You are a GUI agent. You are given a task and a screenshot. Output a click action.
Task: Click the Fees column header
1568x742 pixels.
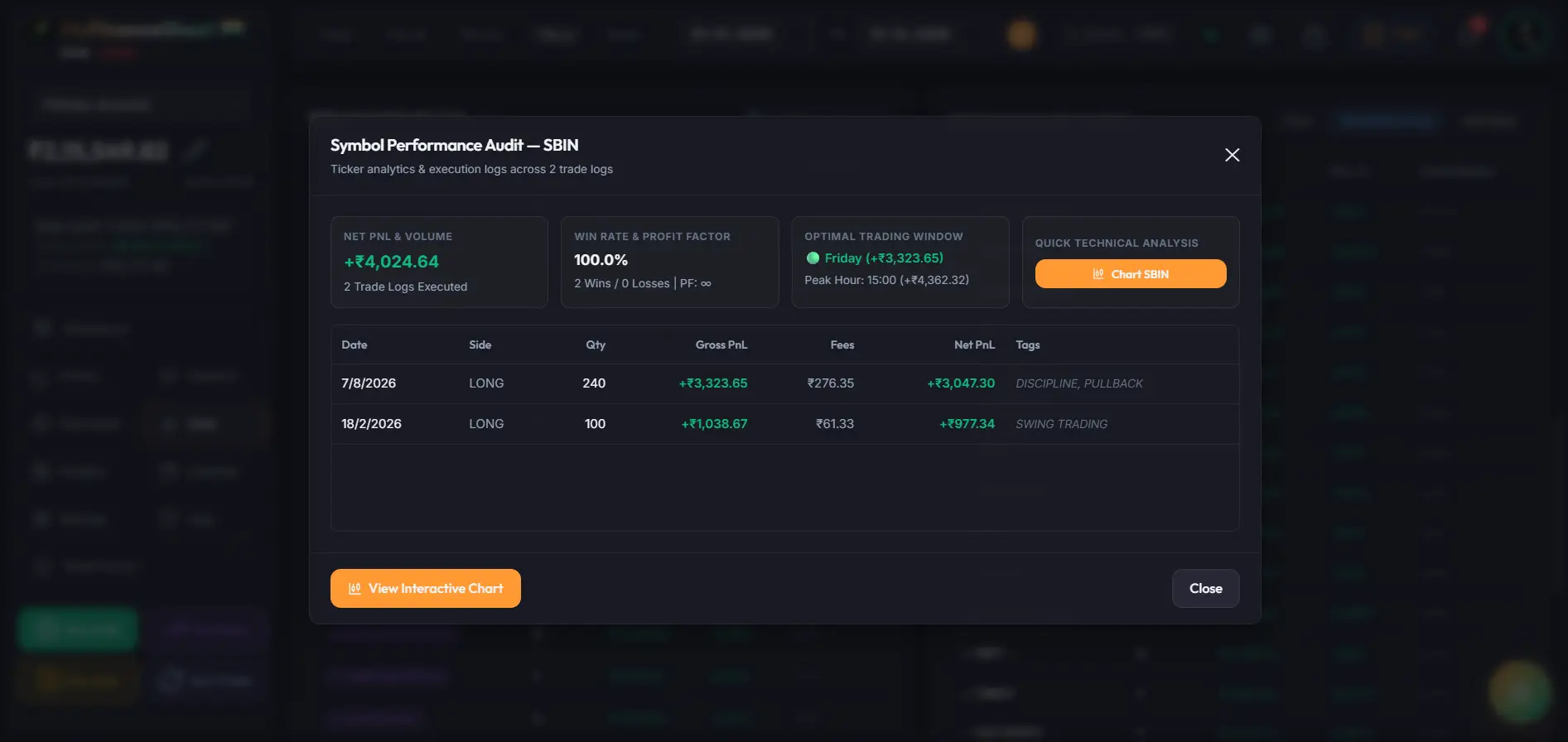(x=842, y=344)
